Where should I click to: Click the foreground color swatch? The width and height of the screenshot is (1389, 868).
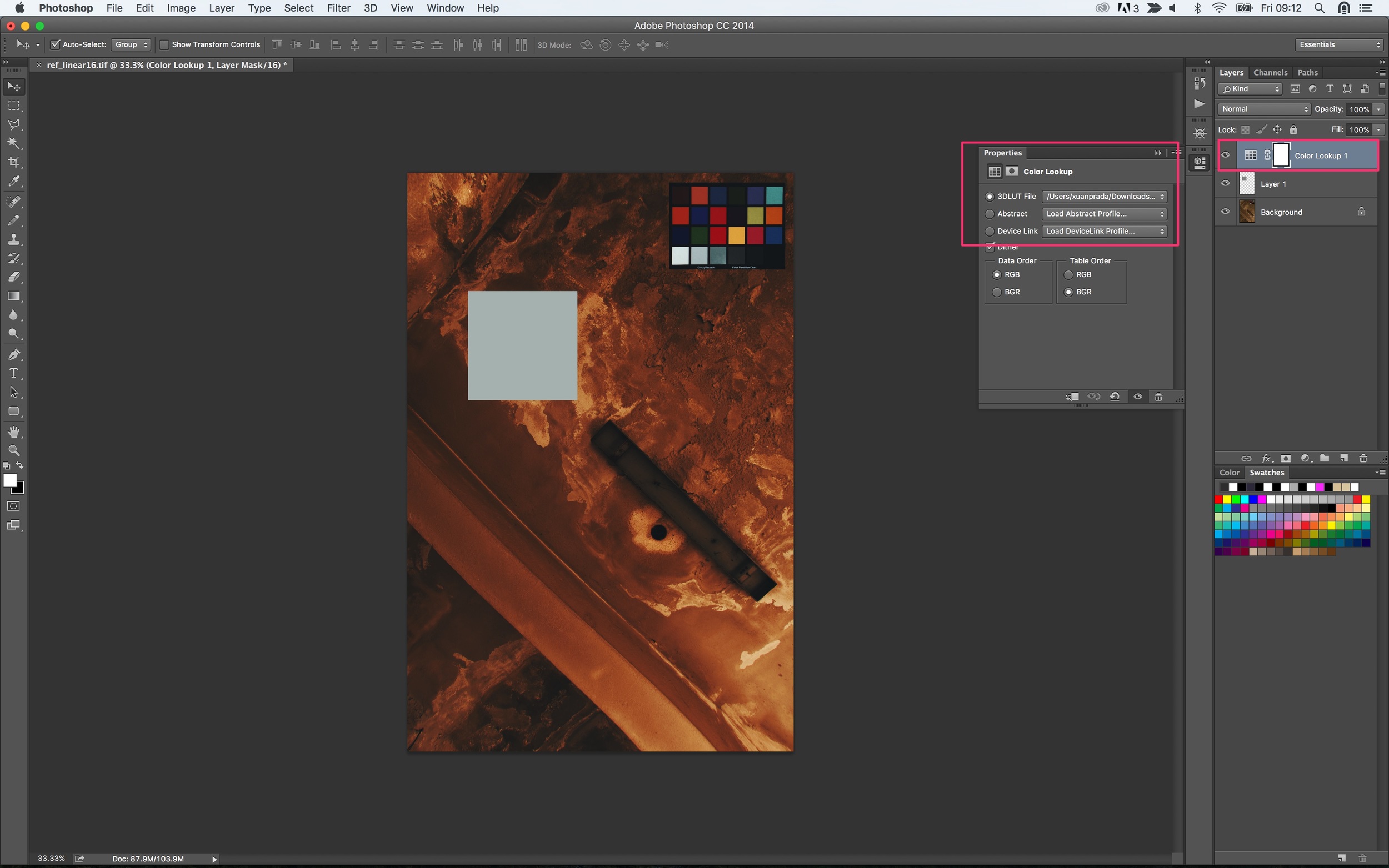click(9, 480)
